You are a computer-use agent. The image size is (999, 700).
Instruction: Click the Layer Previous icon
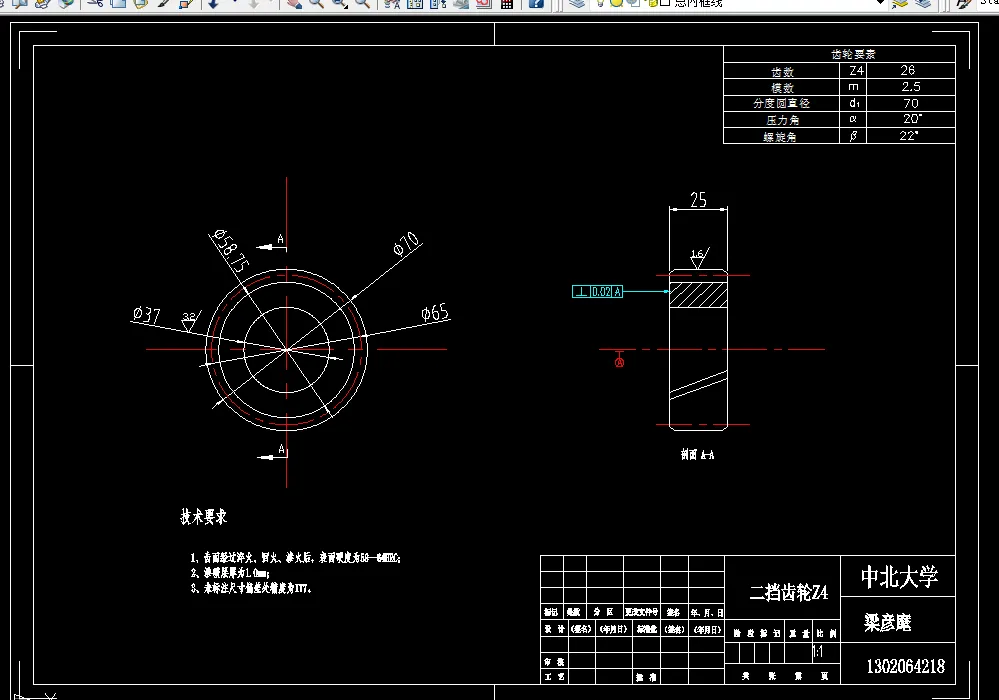[923, 3]
